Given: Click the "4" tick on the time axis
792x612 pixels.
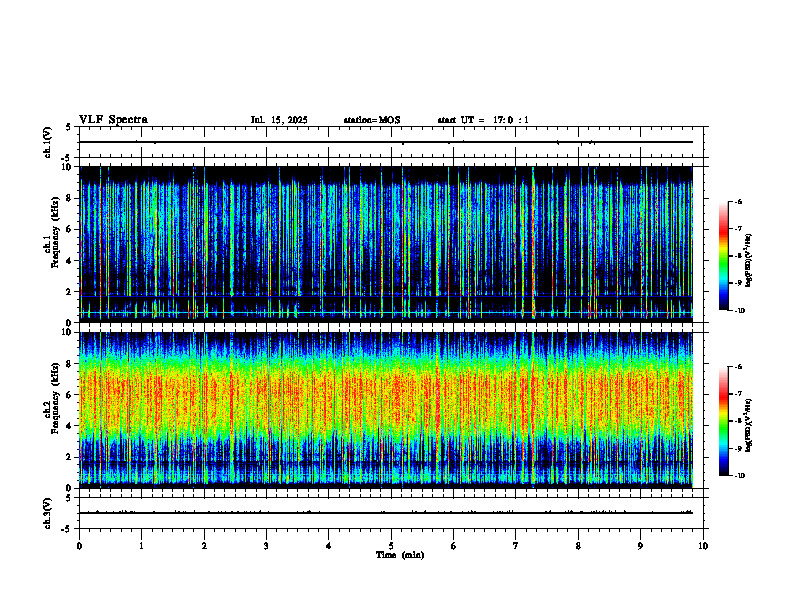Looking at the screenshot, I should tap(329, 546).
